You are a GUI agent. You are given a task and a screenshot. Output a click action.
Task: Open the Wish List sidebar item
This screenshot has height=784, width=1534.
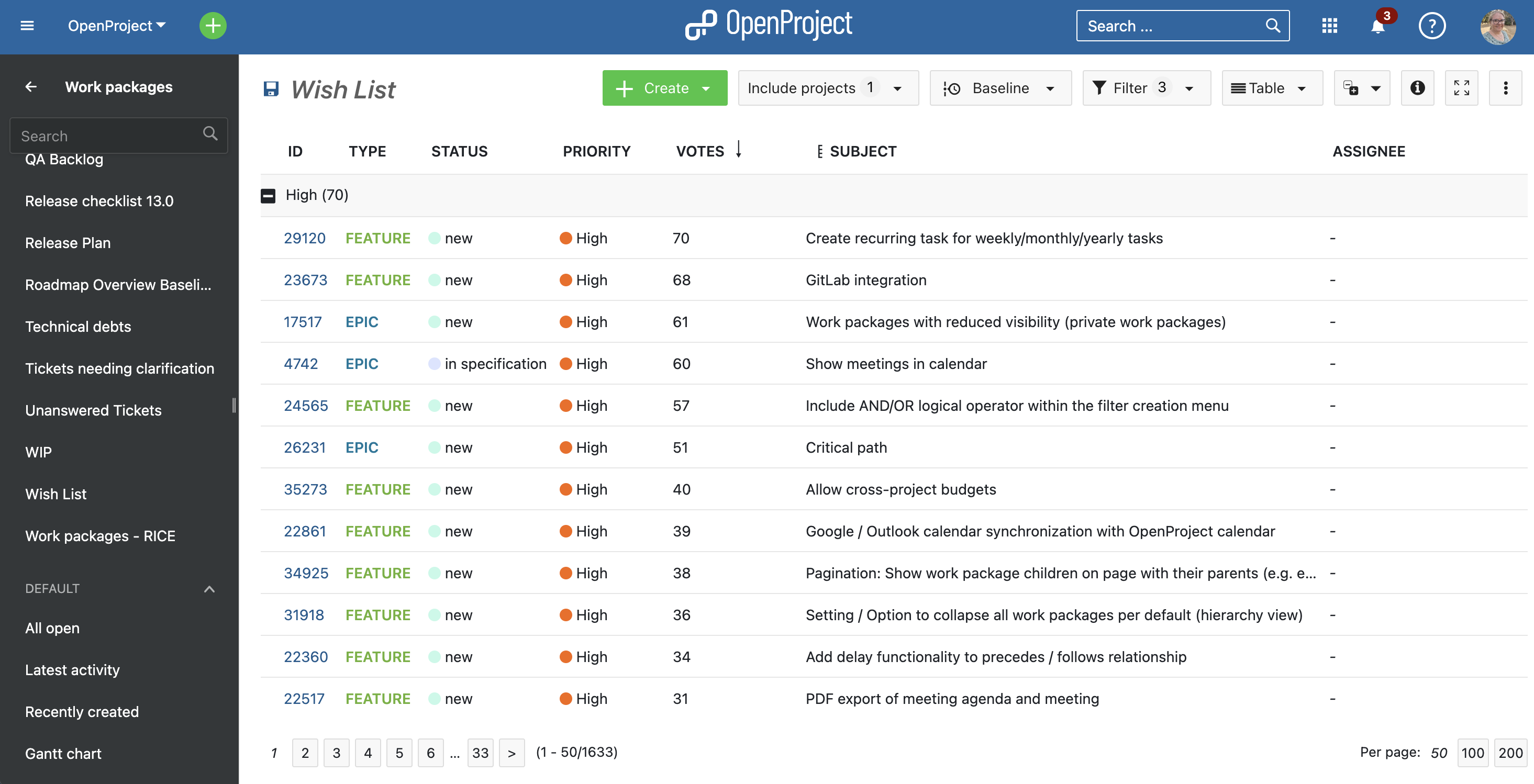pos(55,493)
